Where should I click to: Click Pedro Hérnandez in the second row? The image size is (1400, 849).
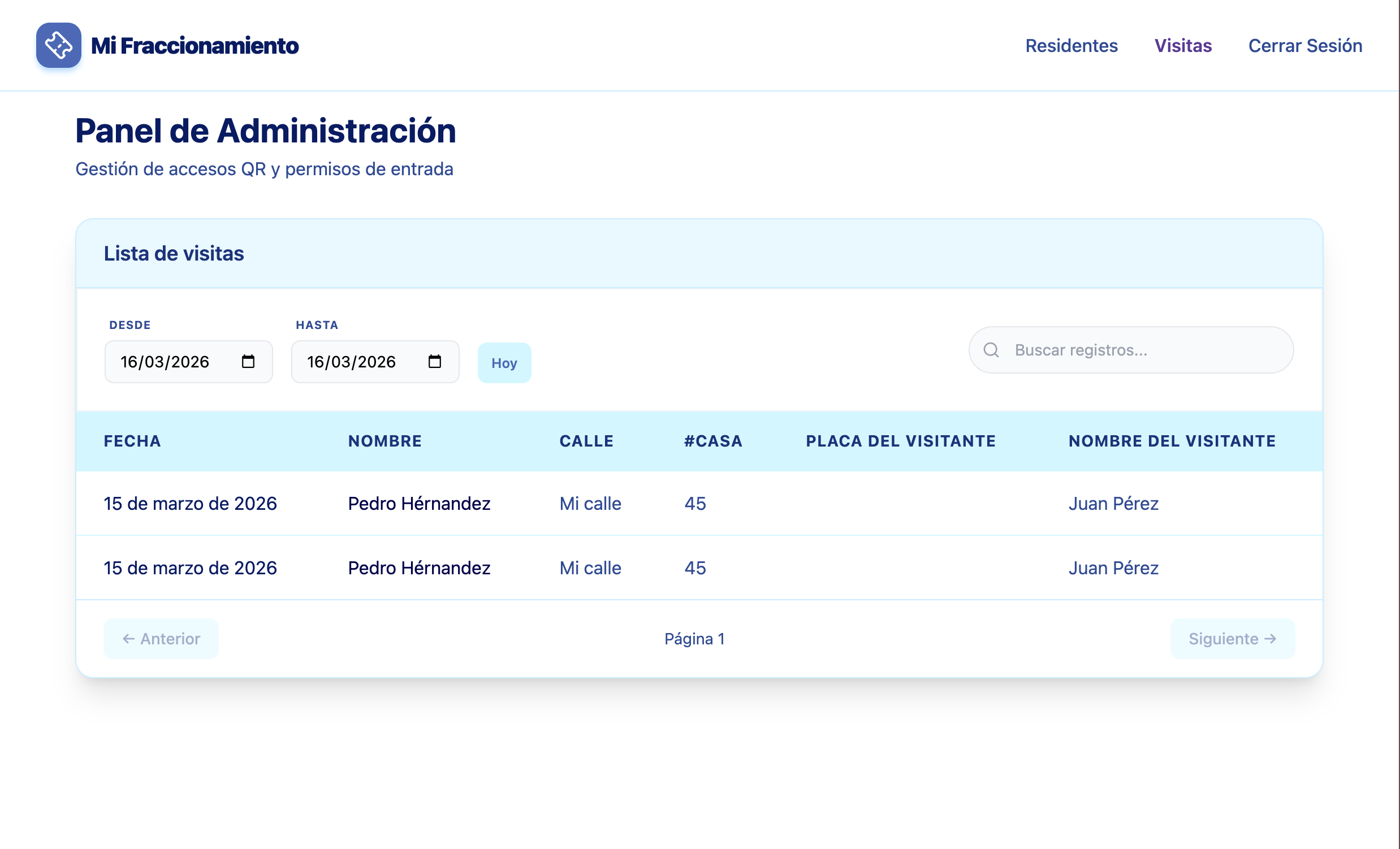(x=420, y=568)
